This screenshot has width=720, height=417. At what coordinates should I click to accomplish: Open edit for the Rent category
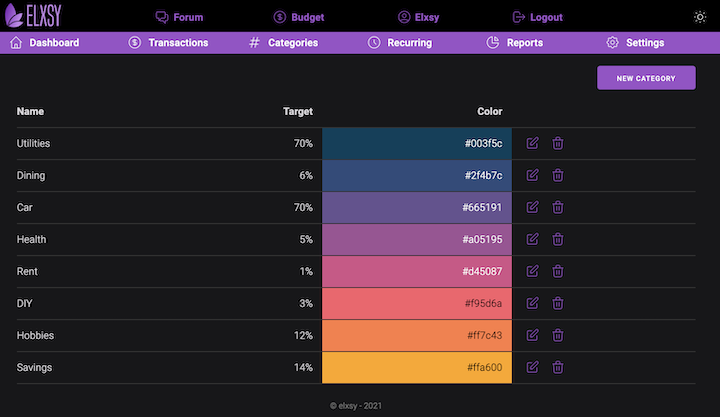pos(532,271)
